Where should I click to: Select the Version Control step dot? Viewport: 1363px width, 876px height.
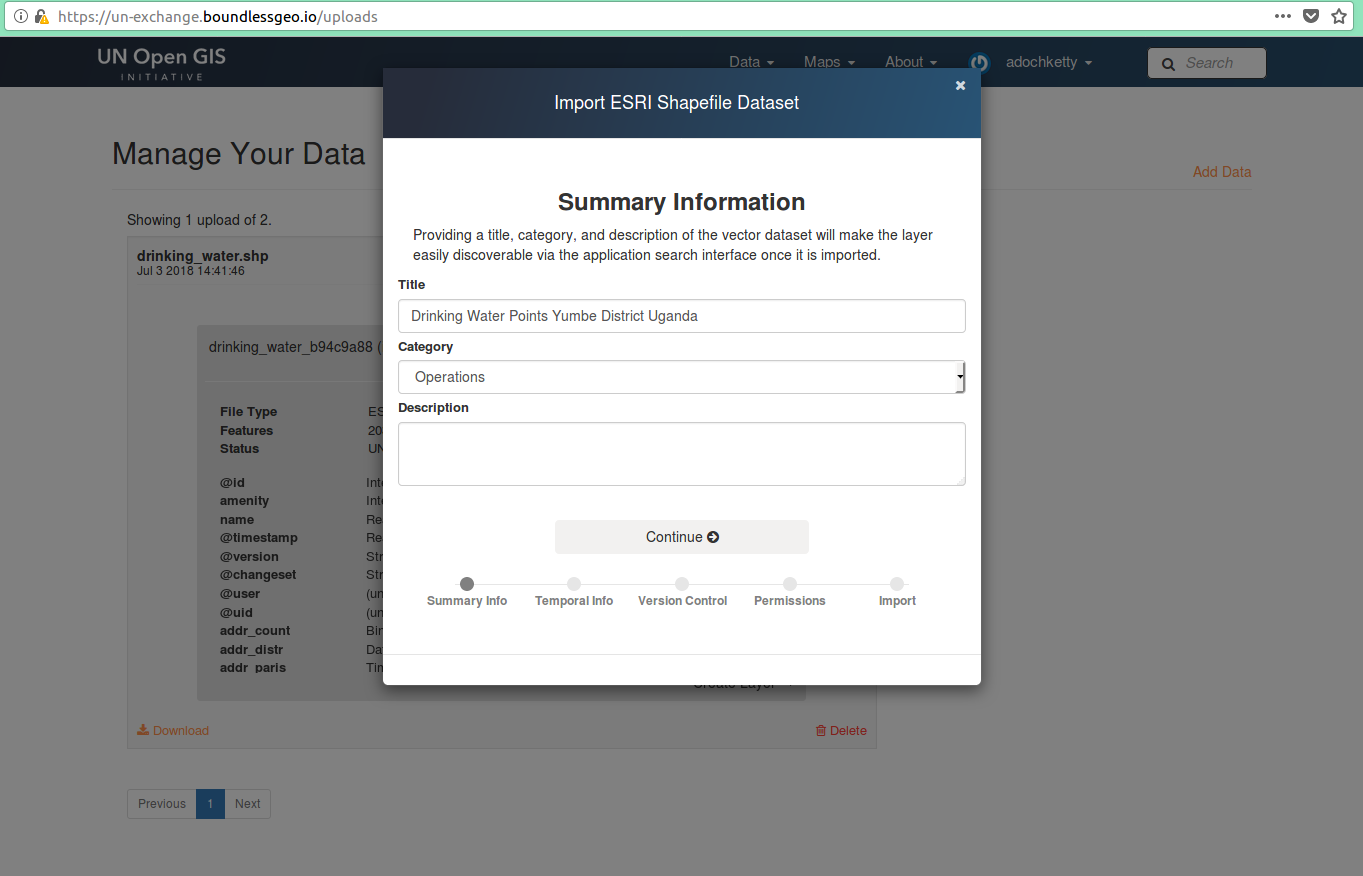(x=682, y=584)
